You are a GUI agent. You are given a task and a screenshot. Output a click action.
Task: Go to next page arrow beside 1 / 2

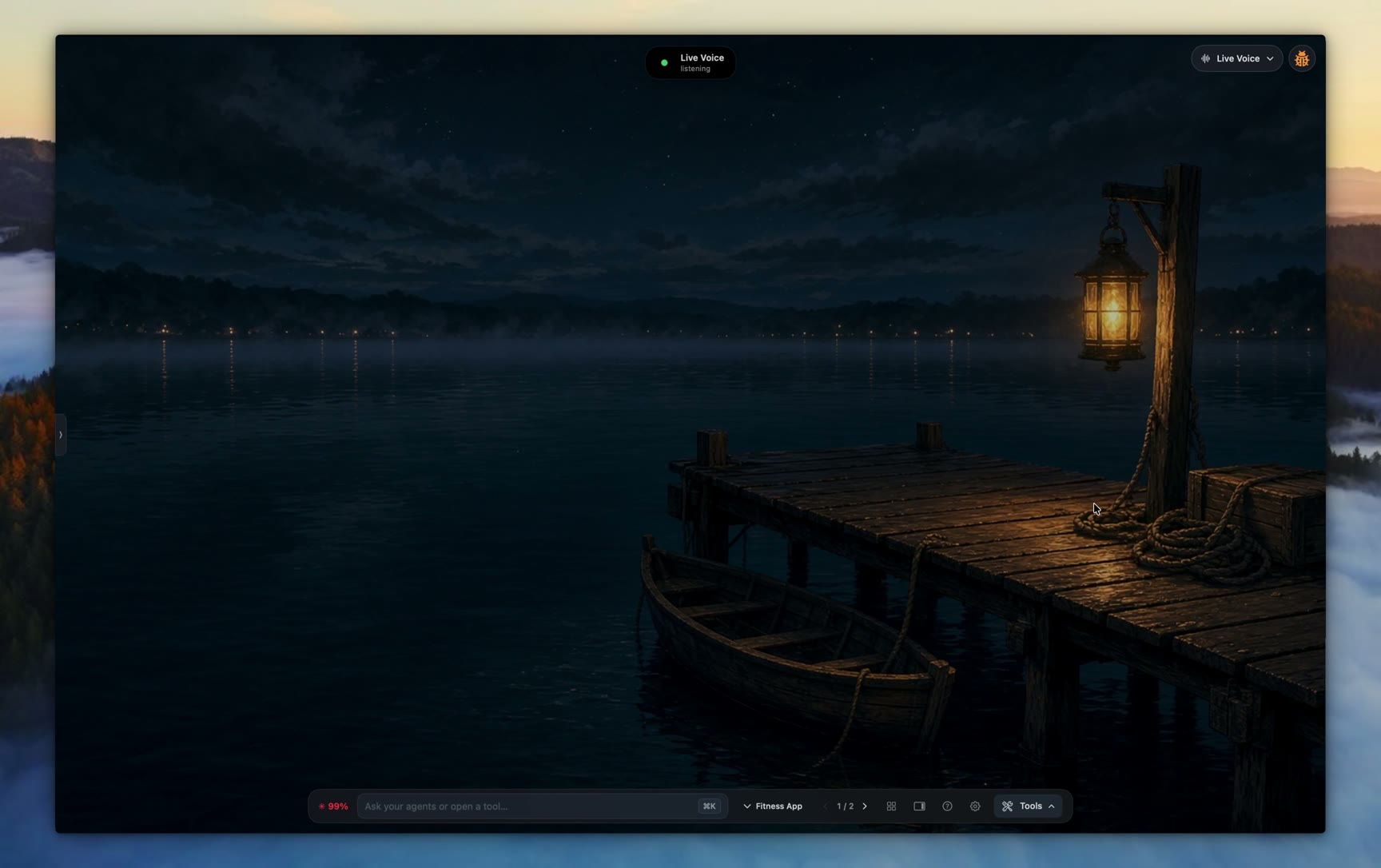[x=865, y=806]
